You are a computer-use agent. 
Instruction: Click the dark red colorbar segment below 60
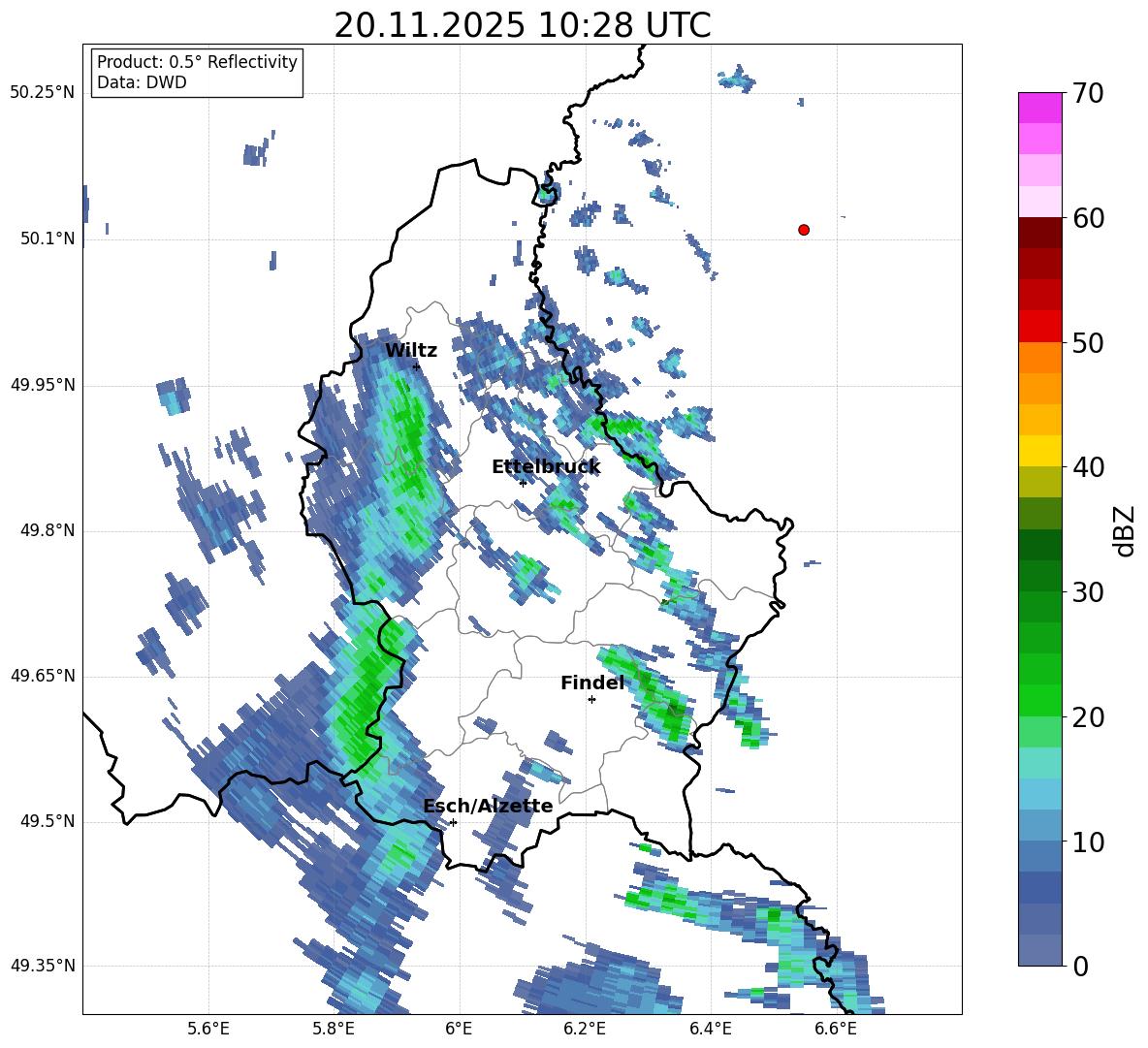point(1040,232)
